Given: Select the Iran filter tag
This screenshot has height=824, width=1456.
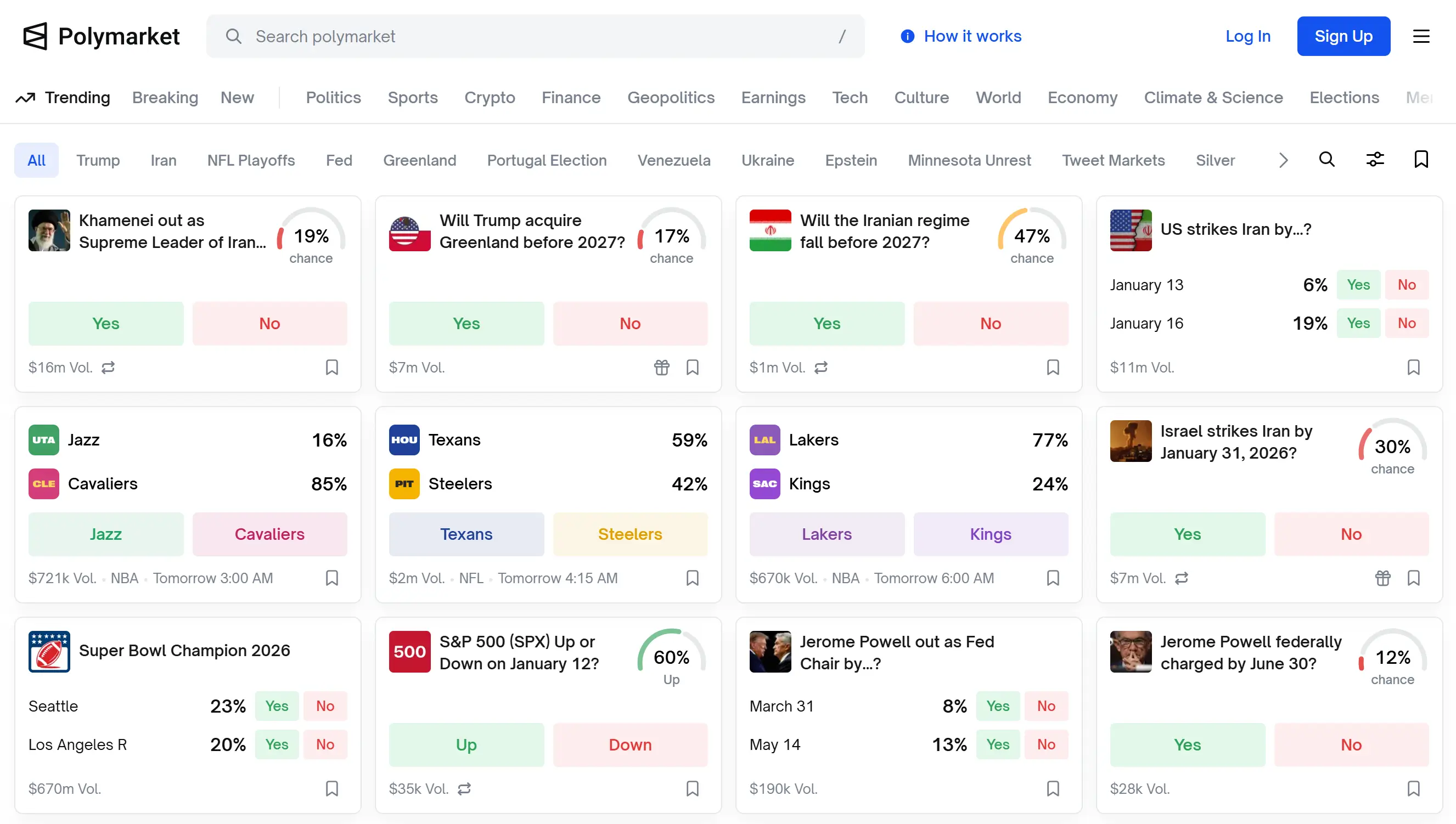Looking at the screenshot, I should pyautogui.click(x=164, y=160).
